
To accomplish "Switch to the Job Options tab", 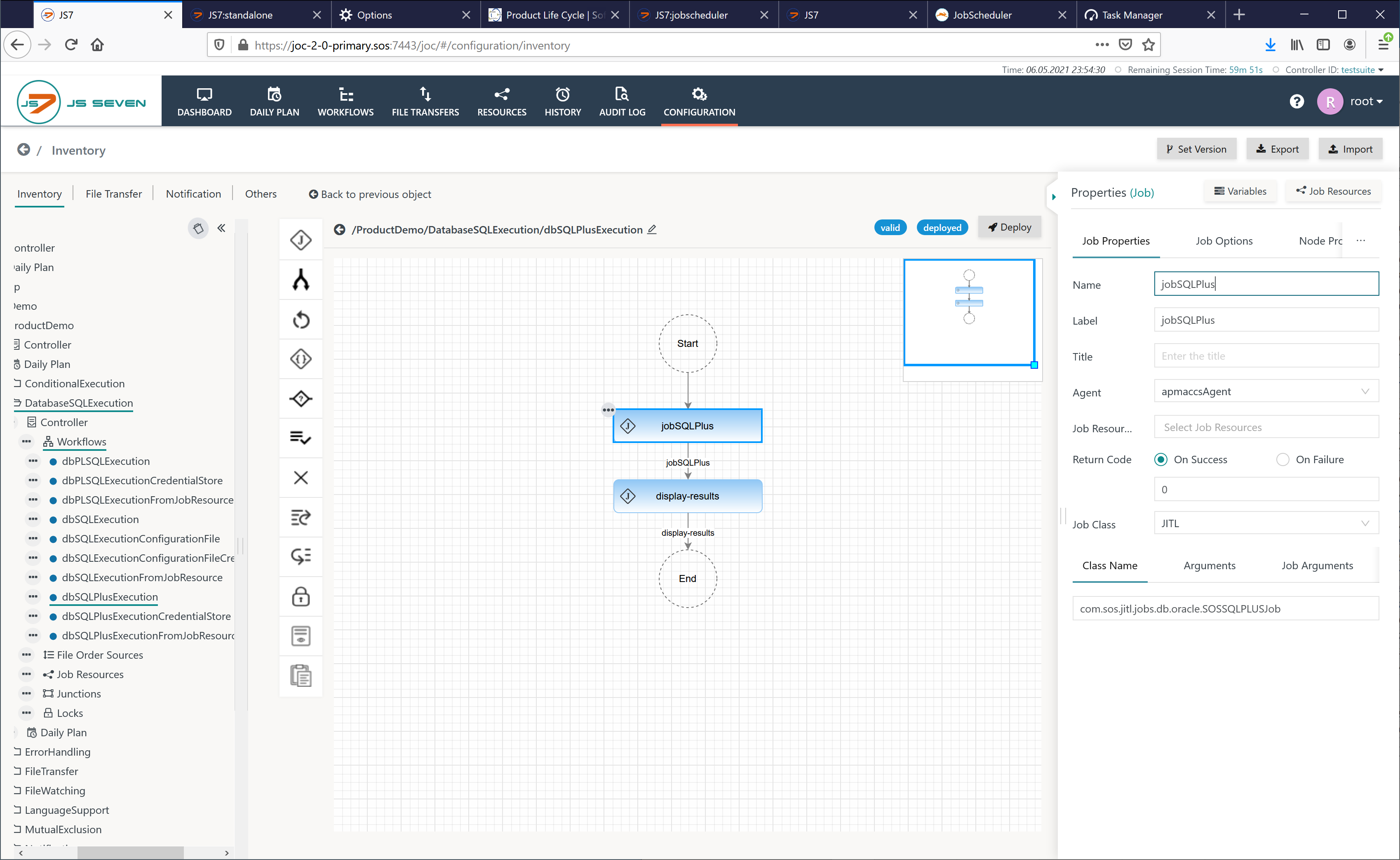I will [x=1224, y=240].
